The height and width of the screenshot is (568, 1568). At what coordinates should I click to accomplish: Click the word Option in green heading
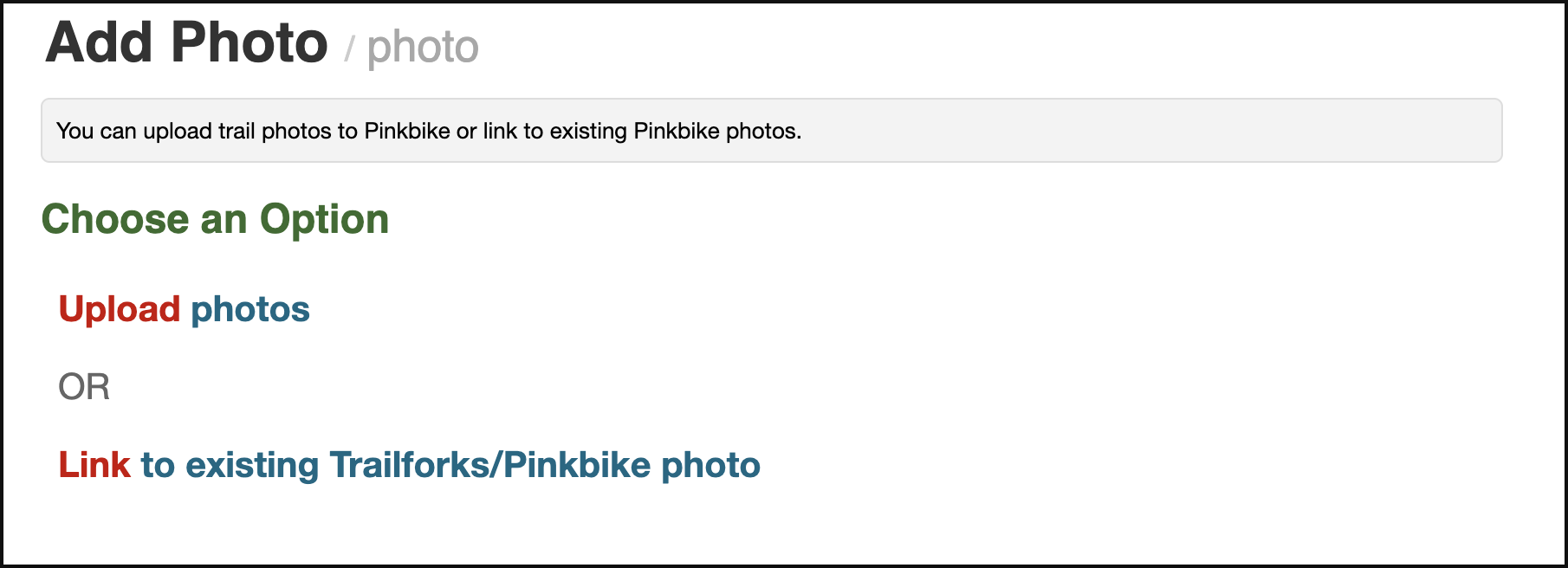324,219
